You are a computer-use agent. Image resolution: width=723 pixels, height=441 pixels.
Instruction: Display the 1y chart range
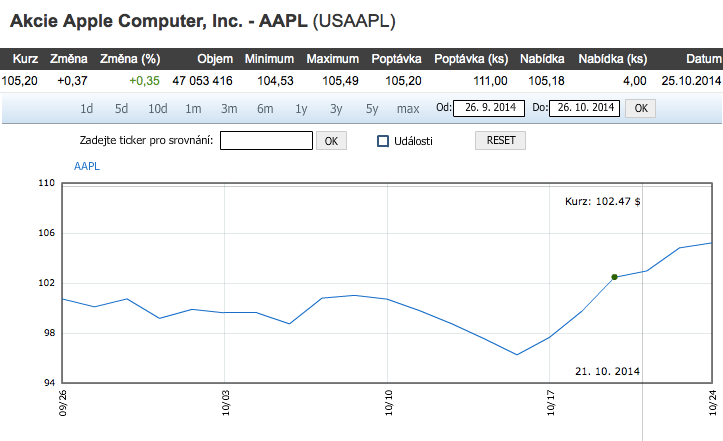(x=301, y=108)
